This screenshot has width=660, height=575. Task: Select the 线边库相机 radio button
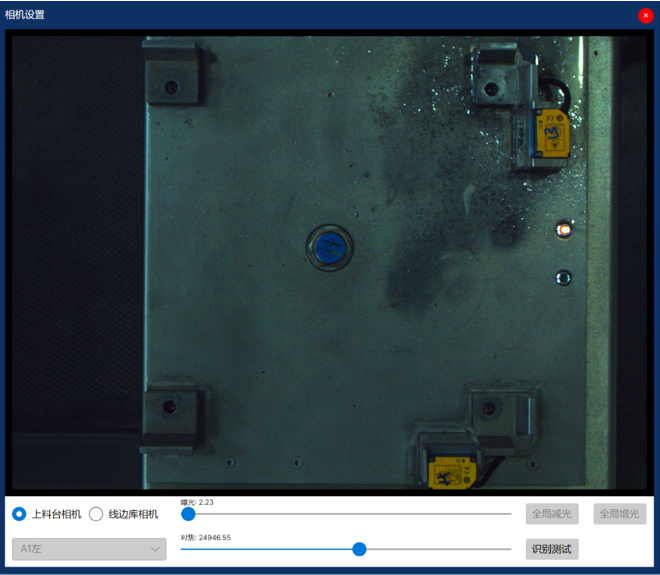pos(96,514)
